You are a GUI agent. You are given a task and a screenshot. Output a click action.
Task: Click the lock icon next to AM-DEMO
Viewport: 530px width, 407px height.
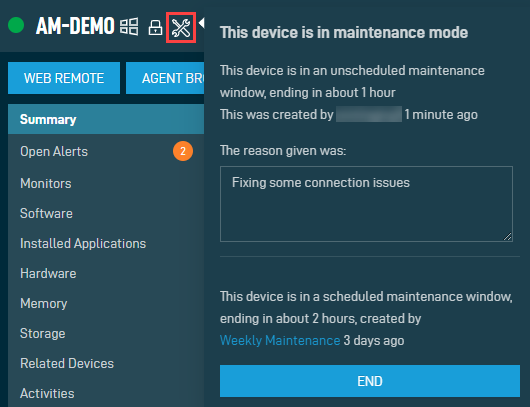[x=155, y=28]
